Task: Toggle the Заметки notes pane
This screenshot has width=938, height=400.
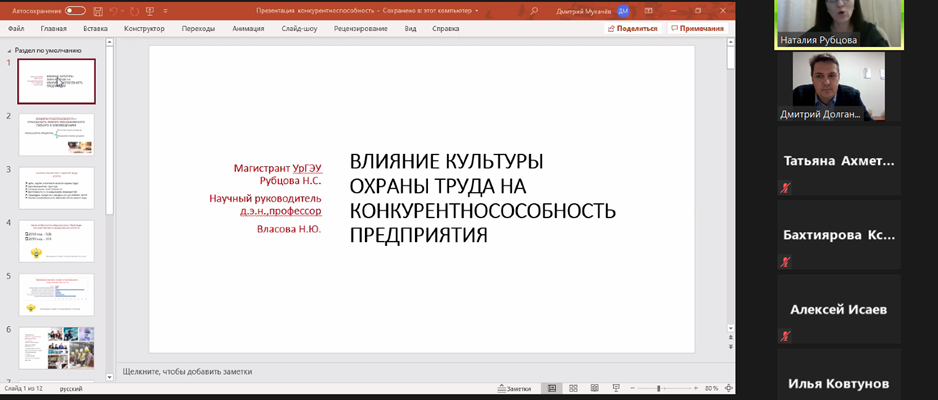Action: tap(514, 388)
